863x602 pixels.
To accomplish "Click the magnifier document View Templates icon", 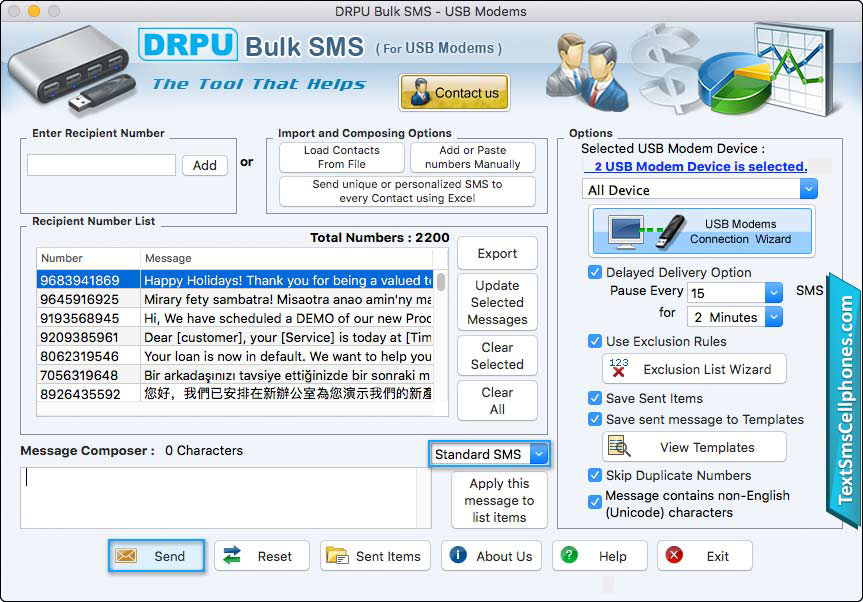I will click(x=619, y=446).
